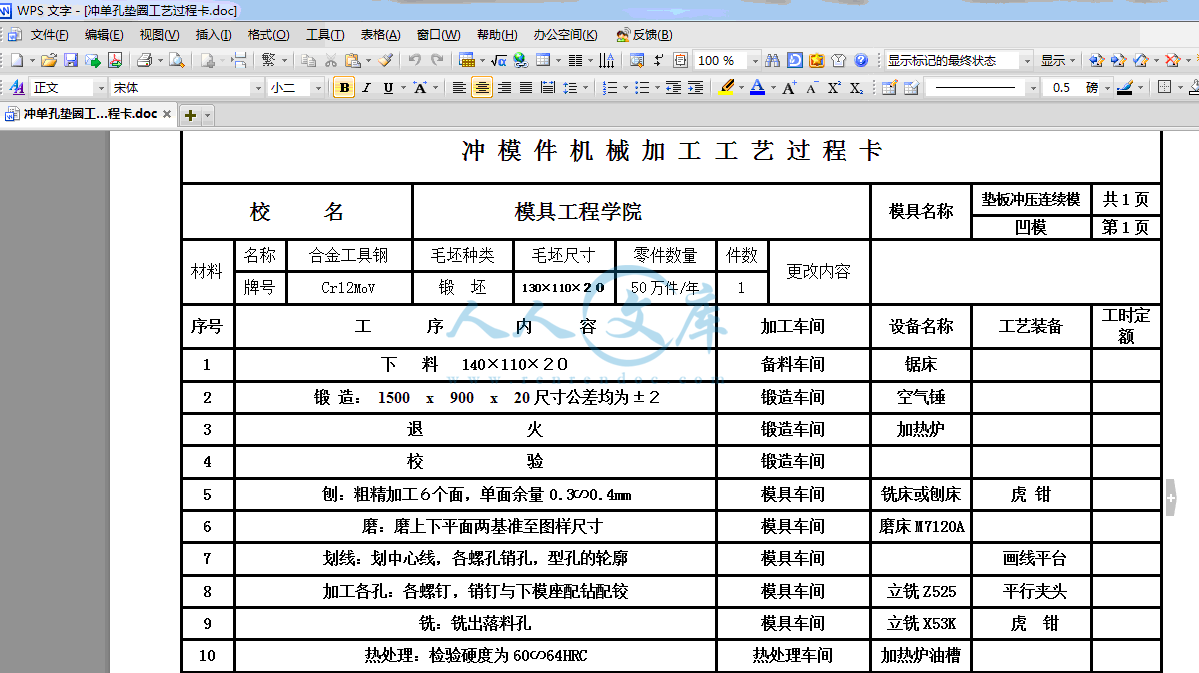This screenshot has height=673, width=1199.
Task: Decrease indent of the paragraph
Action: (x=674, y=88)
